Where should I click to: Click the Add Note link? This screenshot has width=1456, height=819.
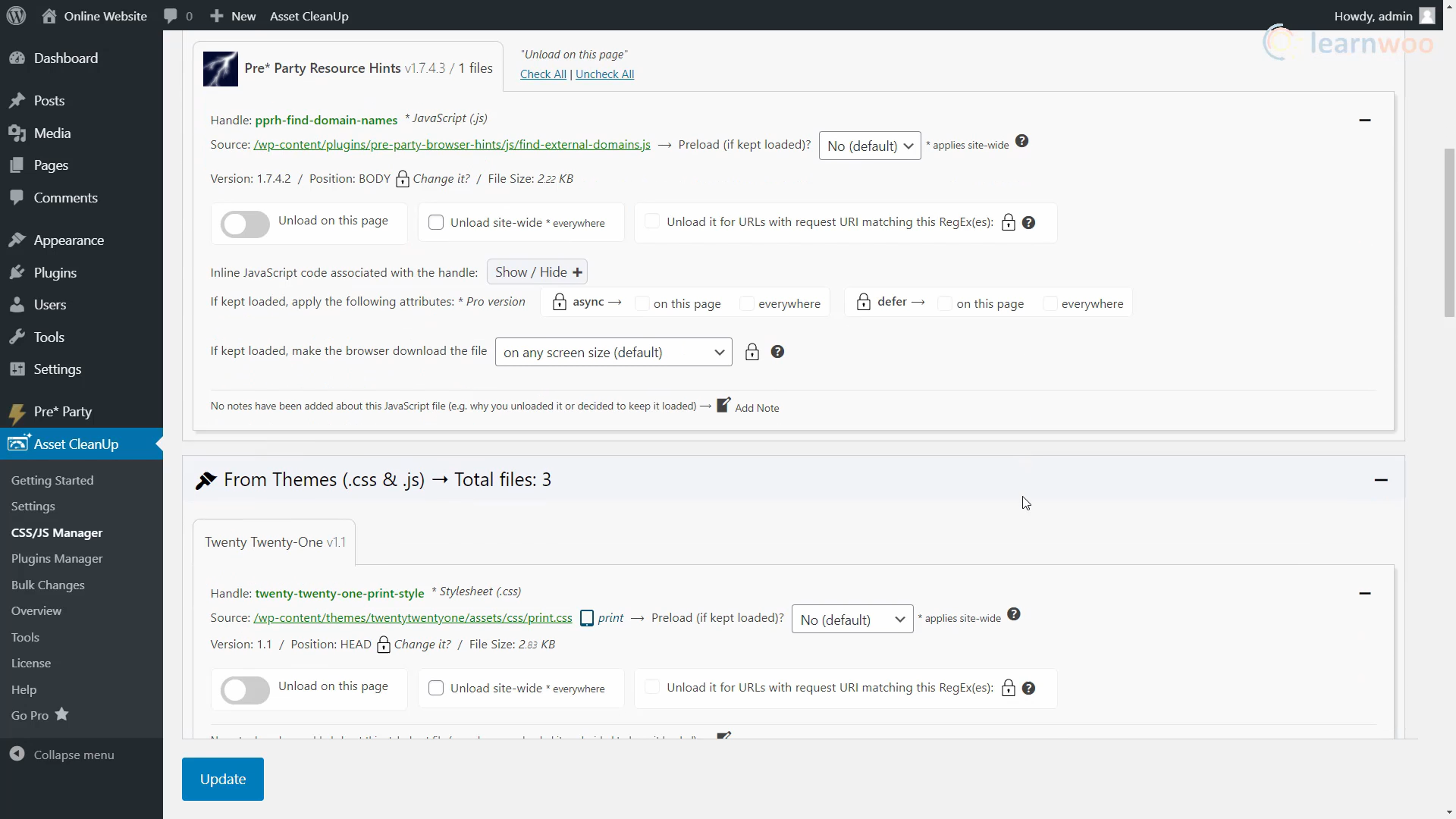click(x=757, y=408)
